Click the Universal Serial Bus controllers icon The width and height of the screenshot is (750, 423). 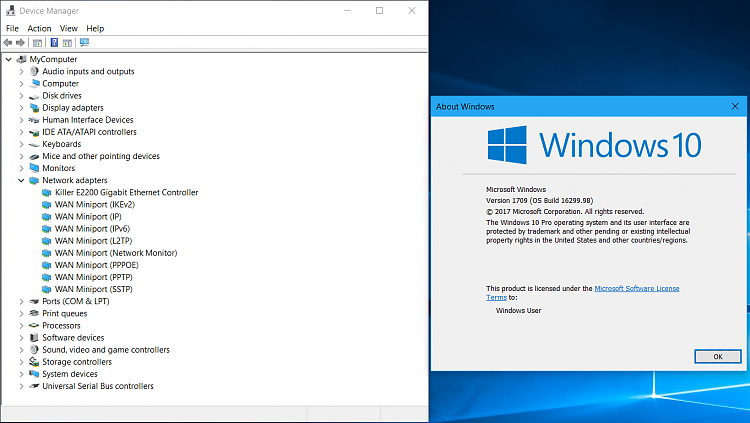(34, 386)
